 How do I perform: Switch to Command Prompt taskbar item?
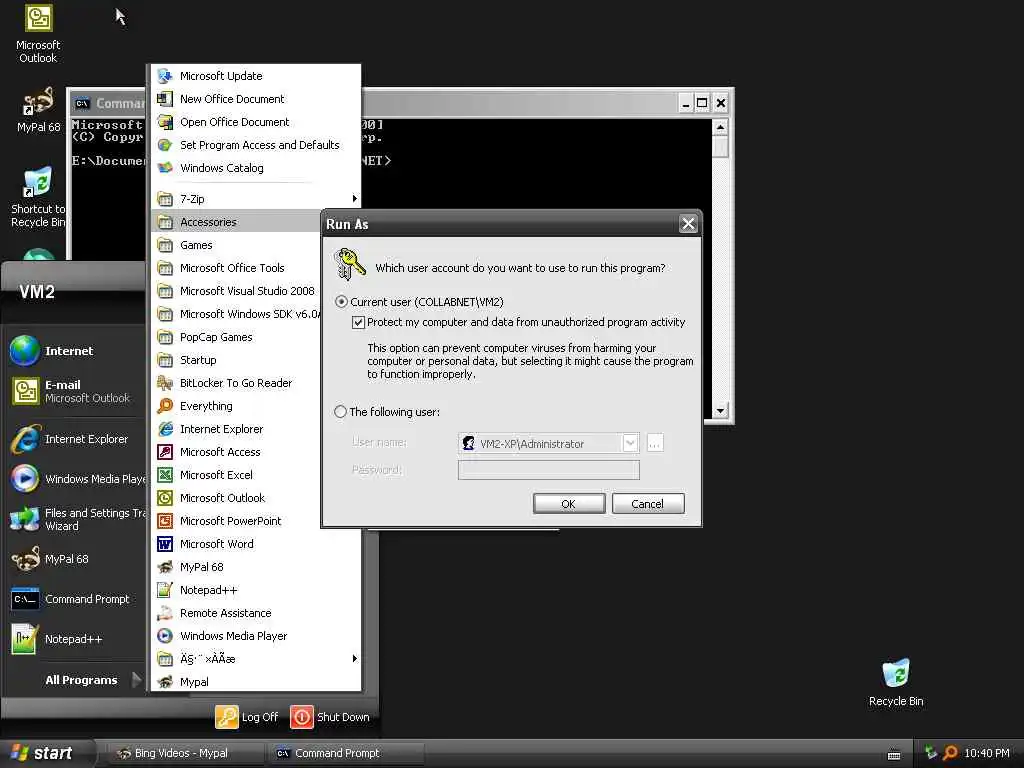click(x=346, y=753)
